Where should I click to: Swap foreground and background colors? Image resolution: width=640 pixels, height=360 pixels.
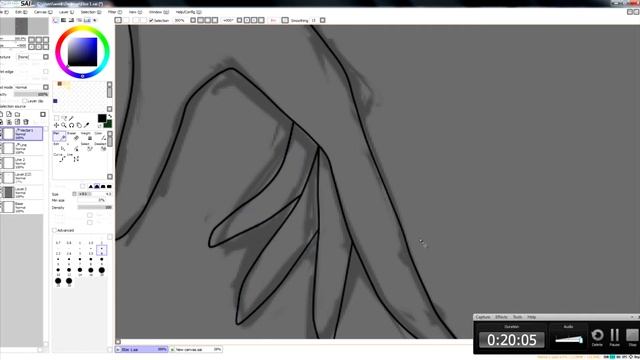coord(109,117)
